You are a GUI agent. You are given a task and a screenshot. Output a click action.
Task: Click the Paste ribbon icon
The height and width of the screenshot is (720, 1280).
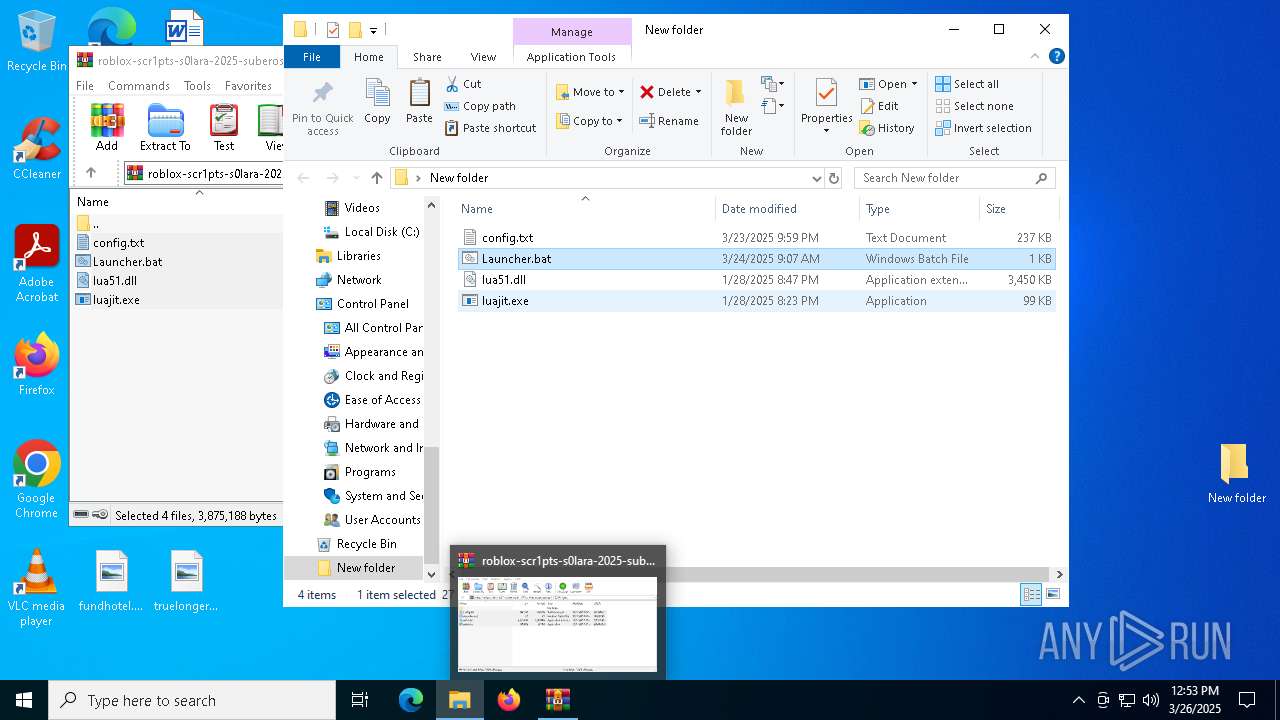click(419, 102)
